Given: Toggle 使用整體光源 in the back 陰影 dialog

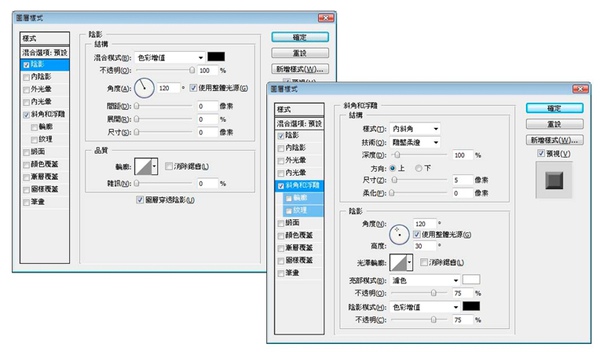Looking at the screenshot, I should click(194, 88).
